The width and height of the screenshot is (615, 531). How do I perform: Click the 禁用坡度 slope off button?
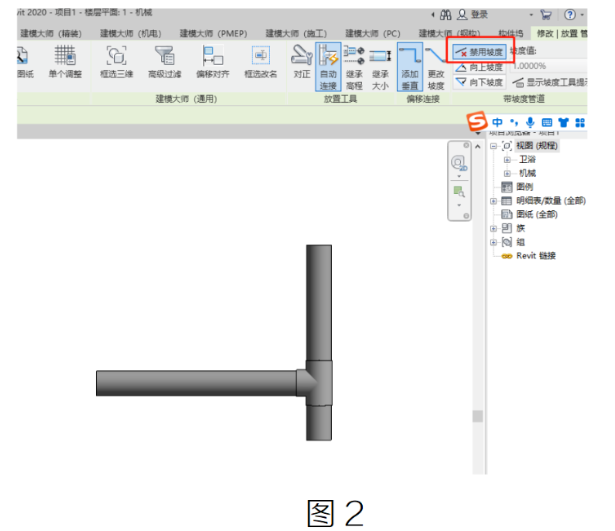click(479, 52)
